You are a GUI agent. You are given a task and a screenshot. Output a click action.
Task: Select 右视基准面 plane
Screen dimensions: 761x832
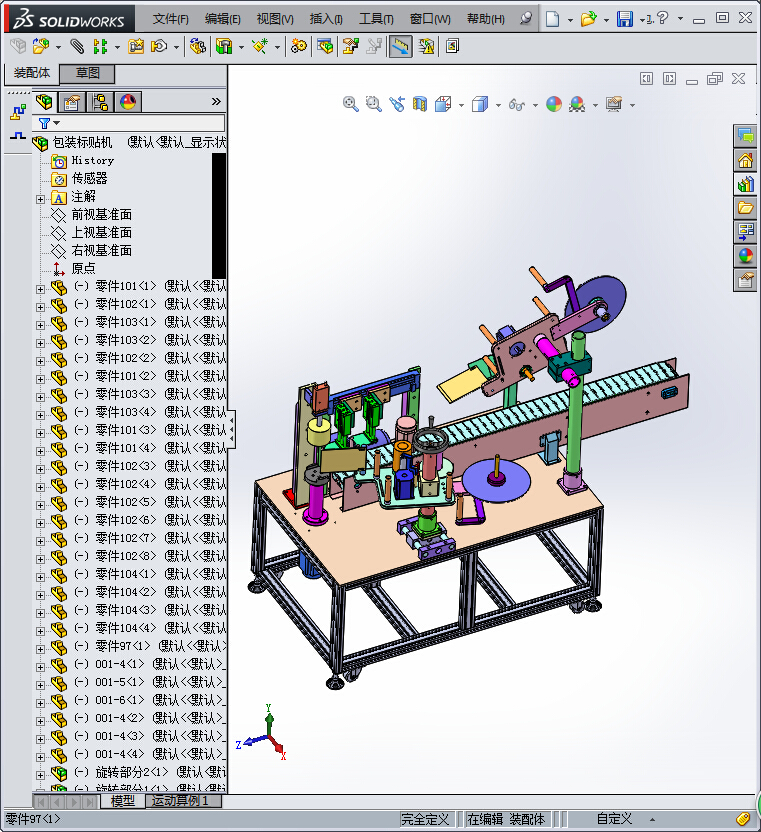coord(101,251)
